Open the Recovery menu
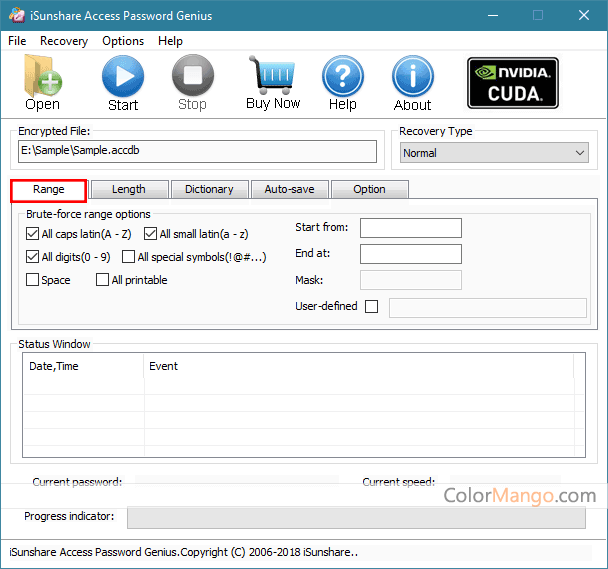The image size is (608, 569). pyautogui.click(x=64, y=41)
